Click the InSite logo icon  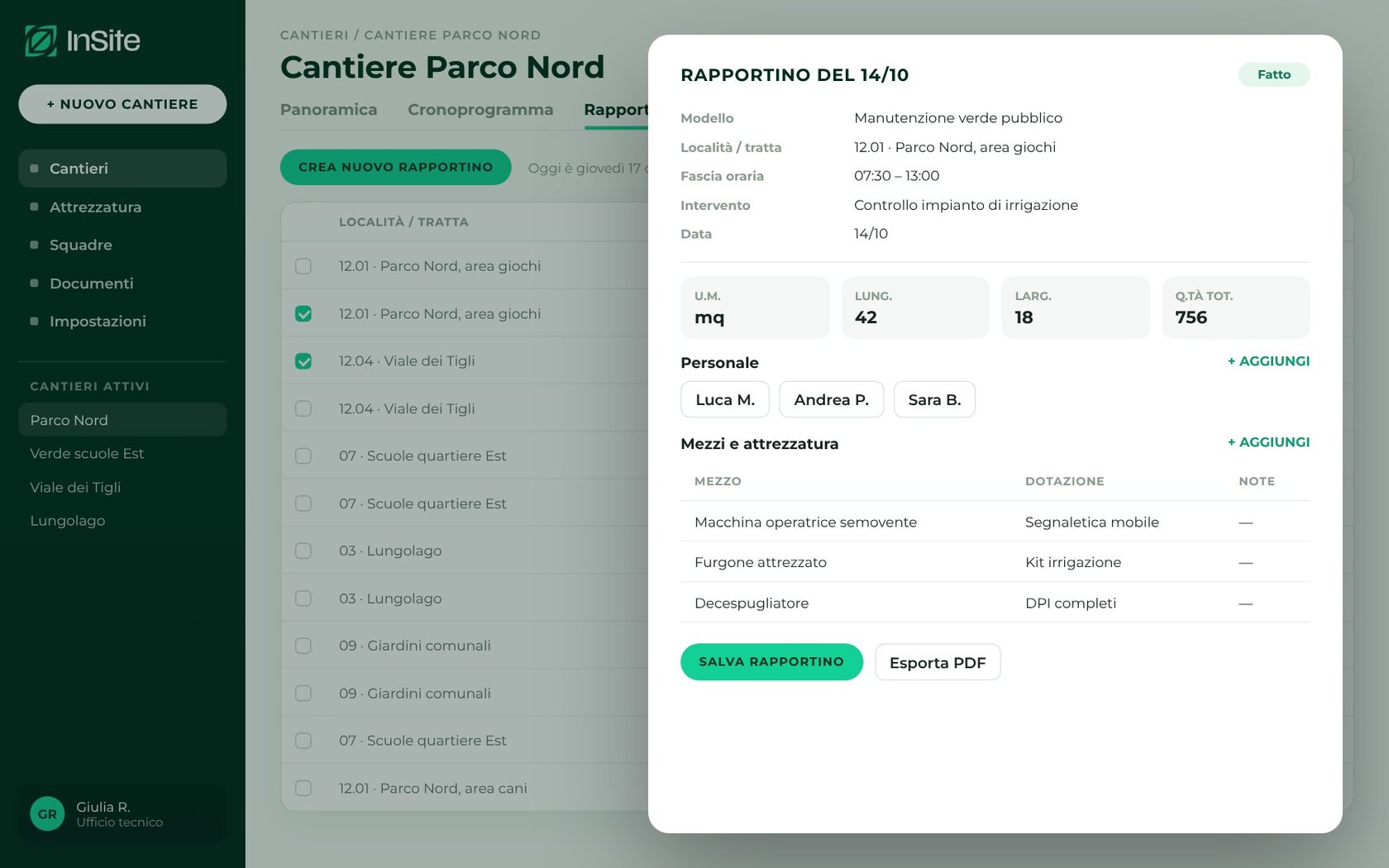(41, 41)
